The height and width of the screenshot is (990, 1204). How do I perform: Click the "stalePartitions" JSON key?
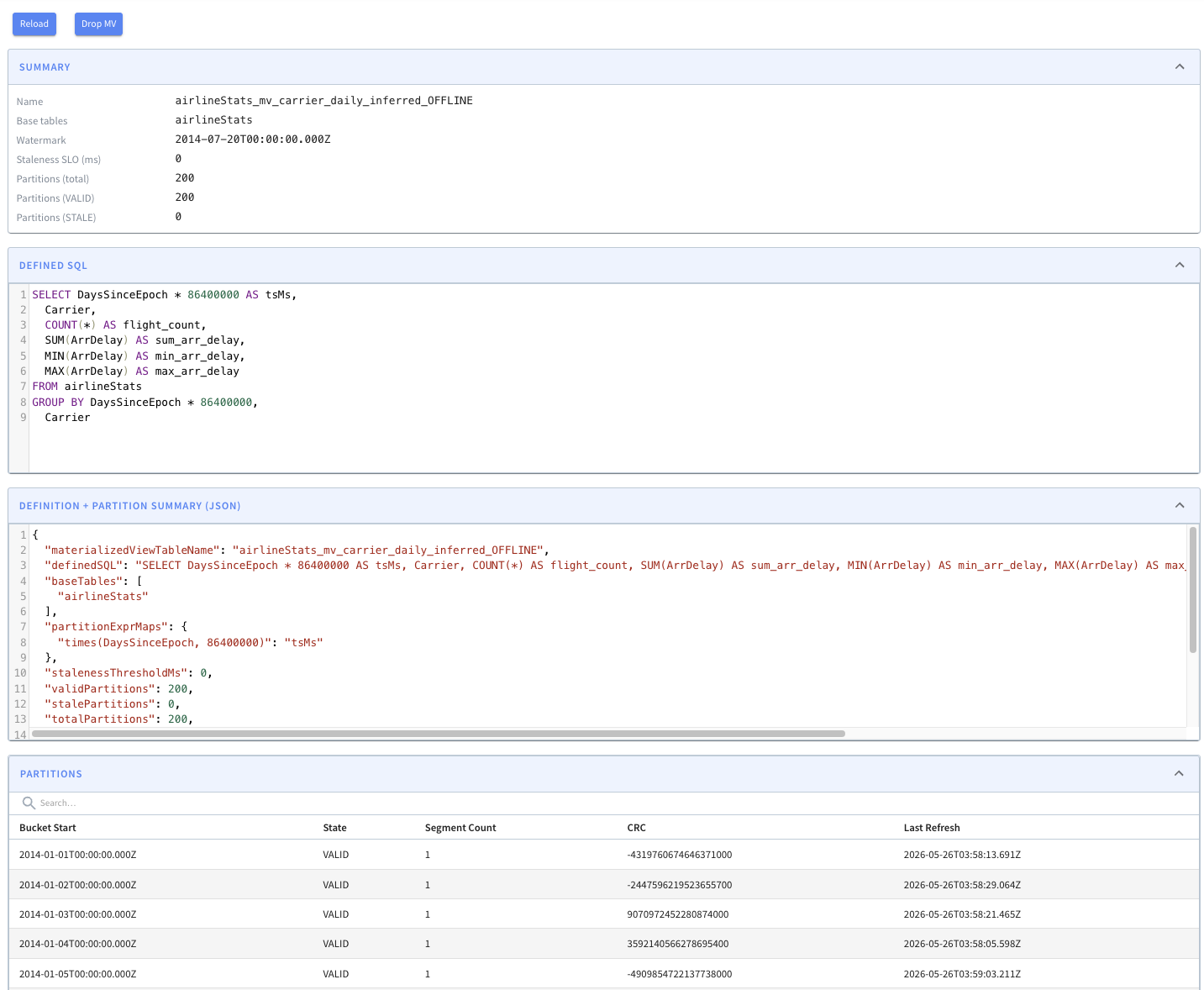(x=100, y=704)
